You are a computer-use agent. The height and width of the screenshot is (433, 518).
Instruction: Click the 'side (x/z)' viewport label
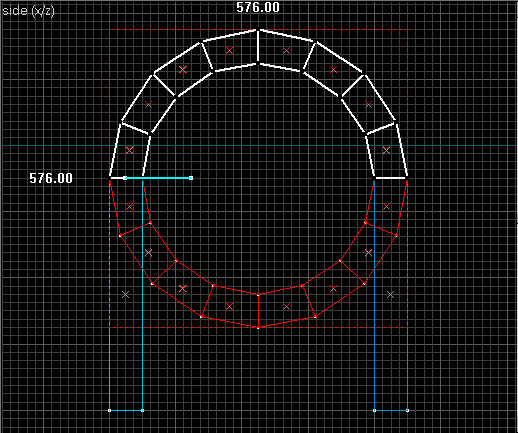[x=28, y=11]
